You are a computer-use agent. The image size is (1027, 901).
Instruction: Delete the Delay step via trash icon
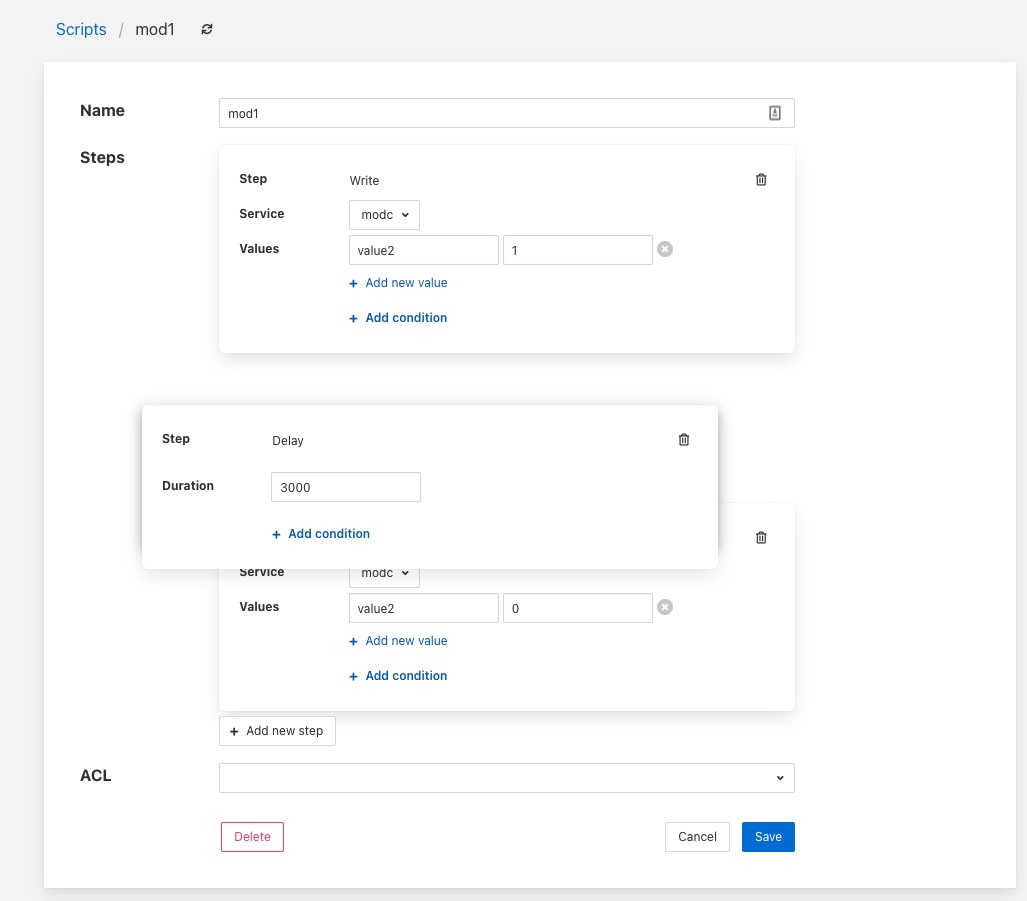tap(684, 440)
